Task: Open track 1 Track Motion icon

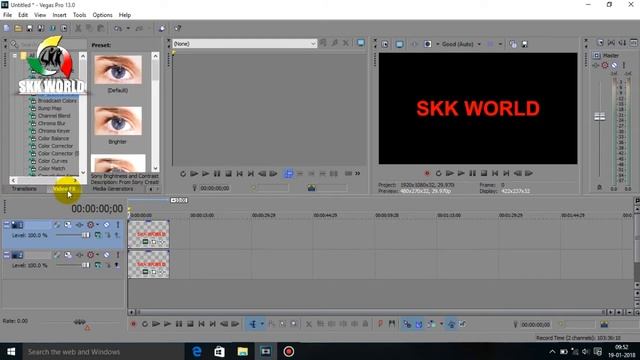Action: coord(68,224)
